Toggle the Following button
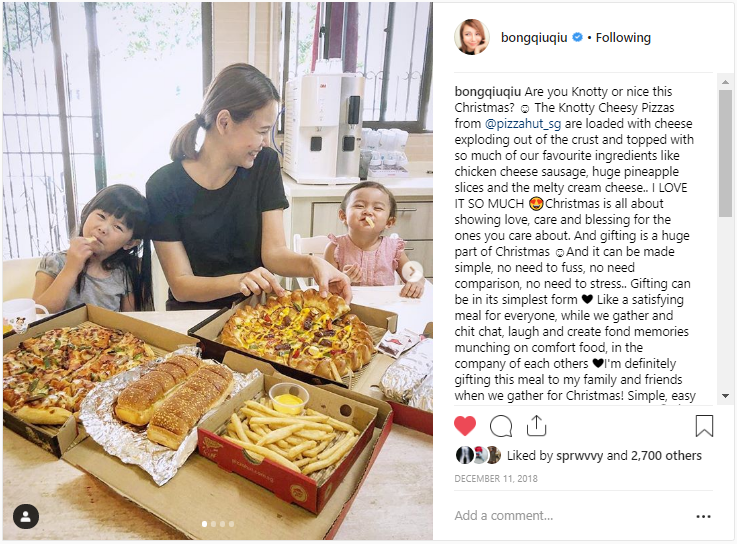This screenshot has height=544, width=737. pyautogui.click(x=623, y=38)
